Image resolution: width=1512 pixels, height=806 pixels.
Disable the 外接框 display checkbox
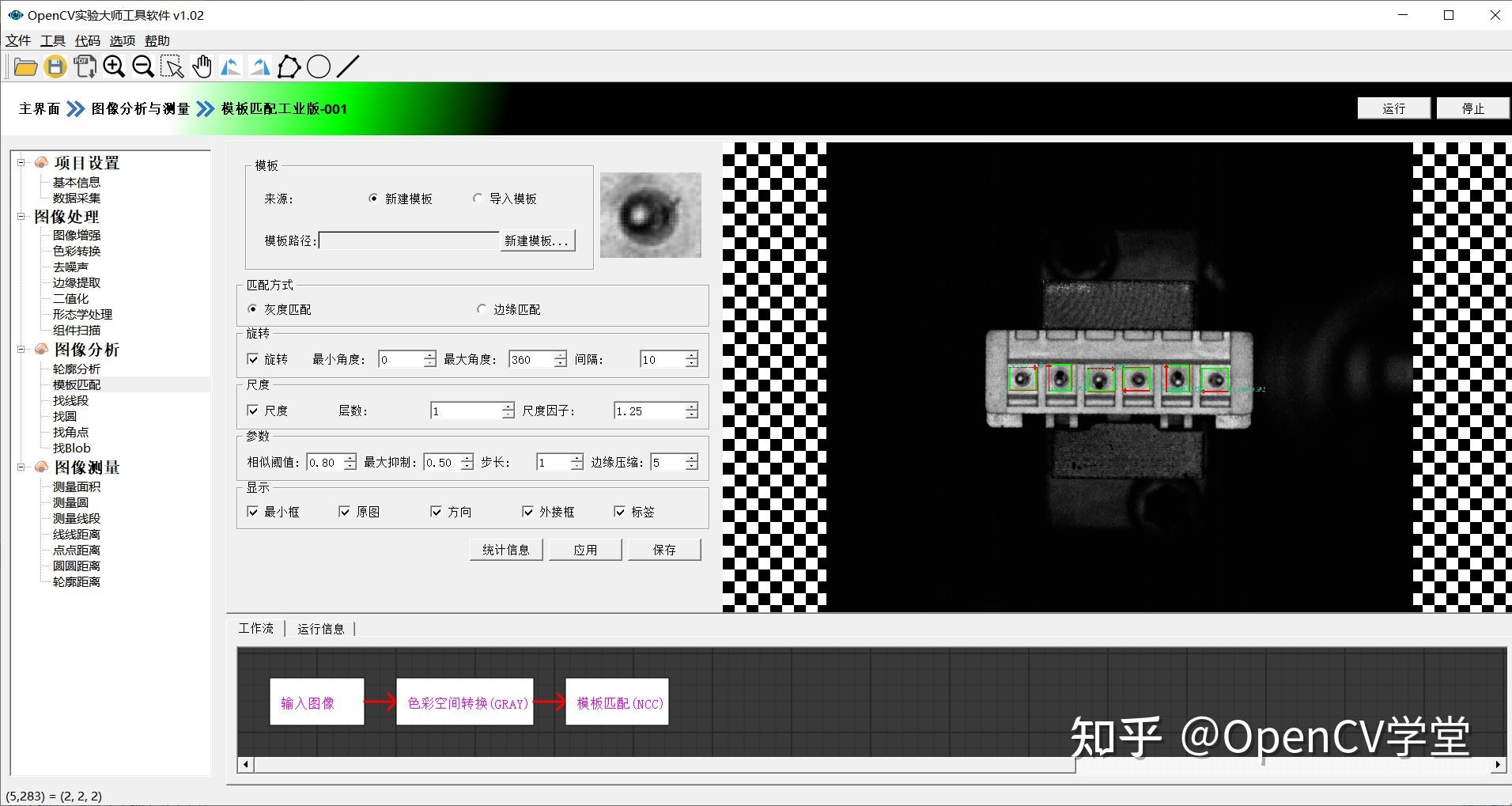[528, 512]
